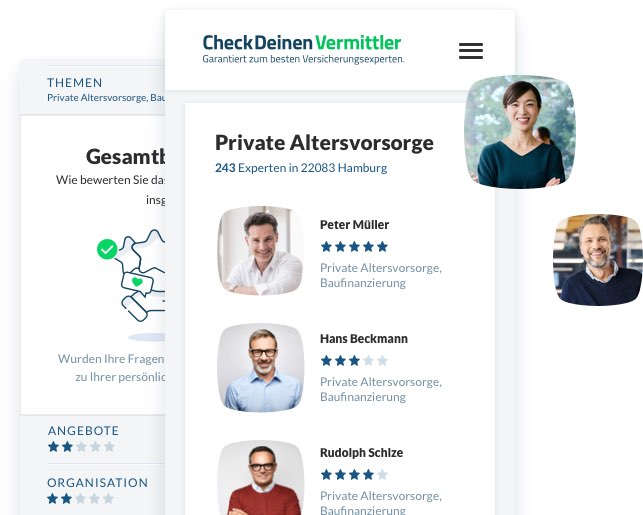Image resolution: width=643 pixels, height=515 pixels.
Task: Open the hamburger menu icon
Action: 471,51
